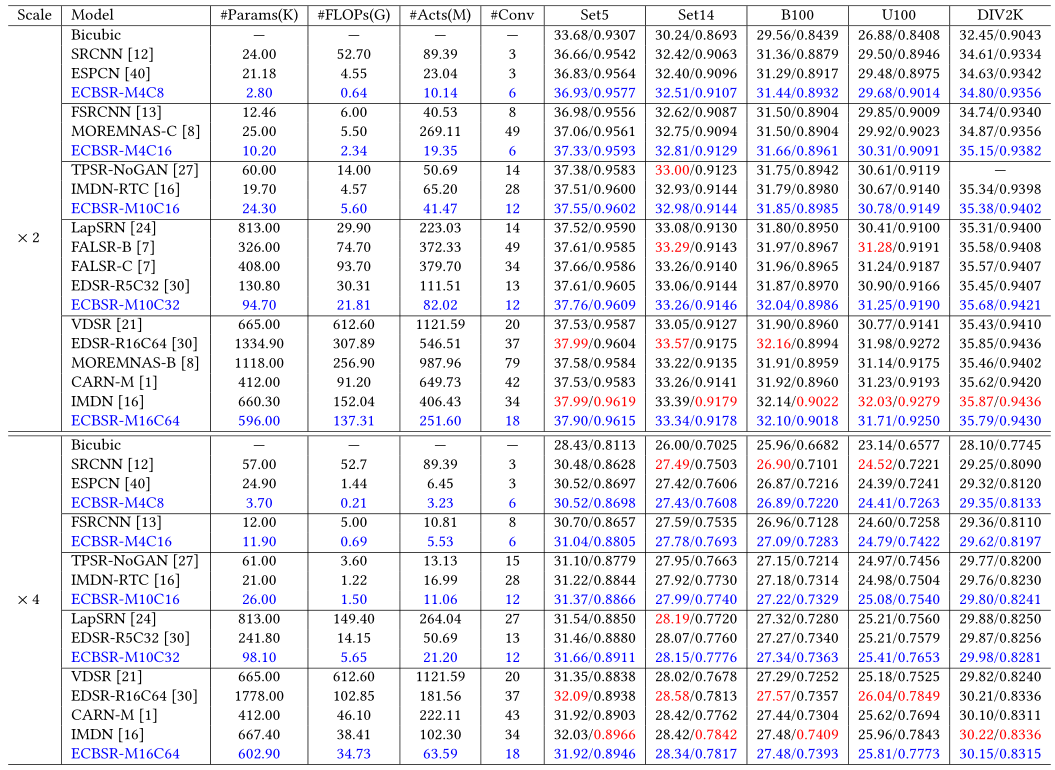Click the Scale column header
The image size is (1055, 770).
[34, 15]
